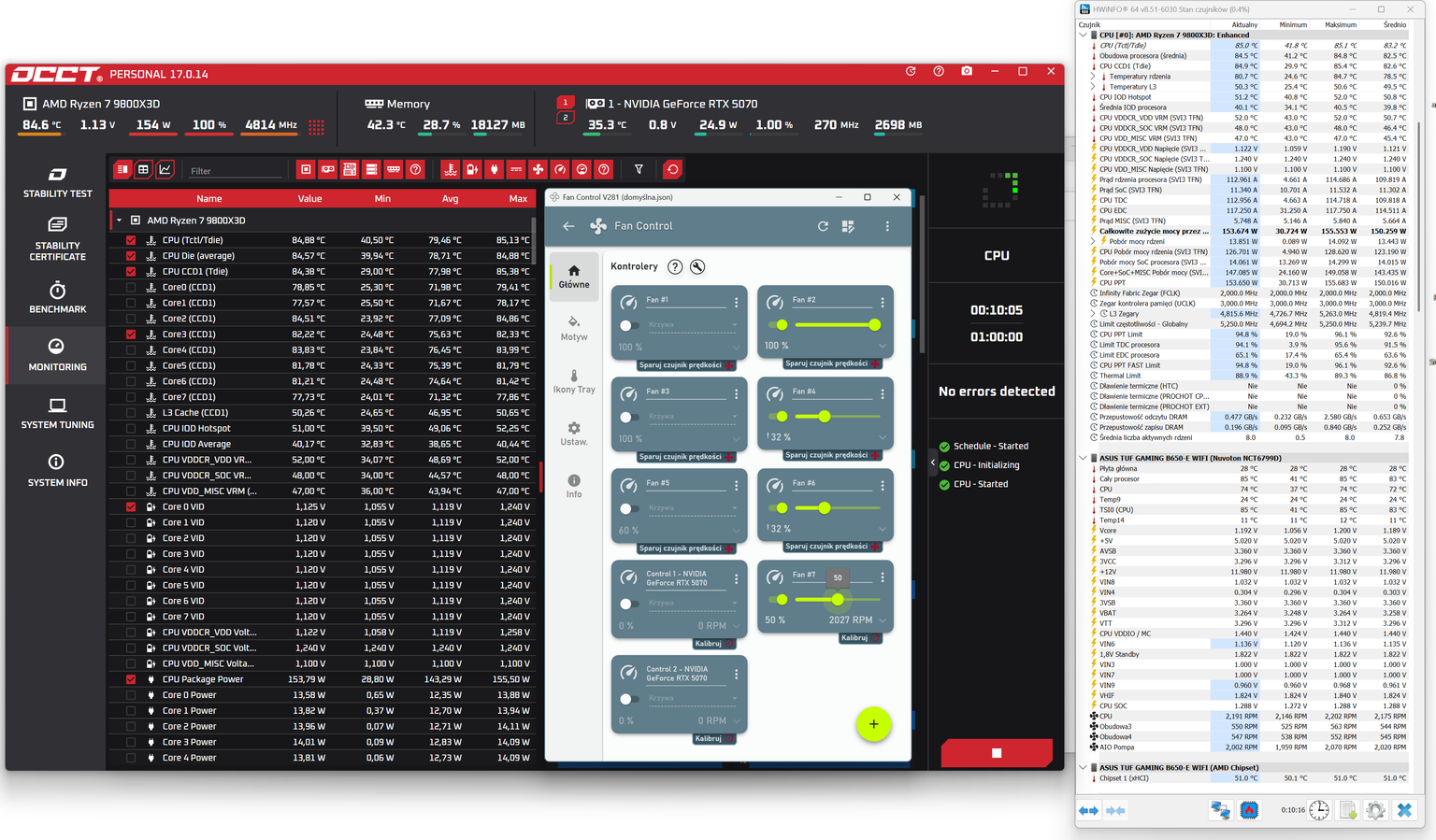
Task: Click the HWiNFO gear settings icon
Action: point(1375,810)
